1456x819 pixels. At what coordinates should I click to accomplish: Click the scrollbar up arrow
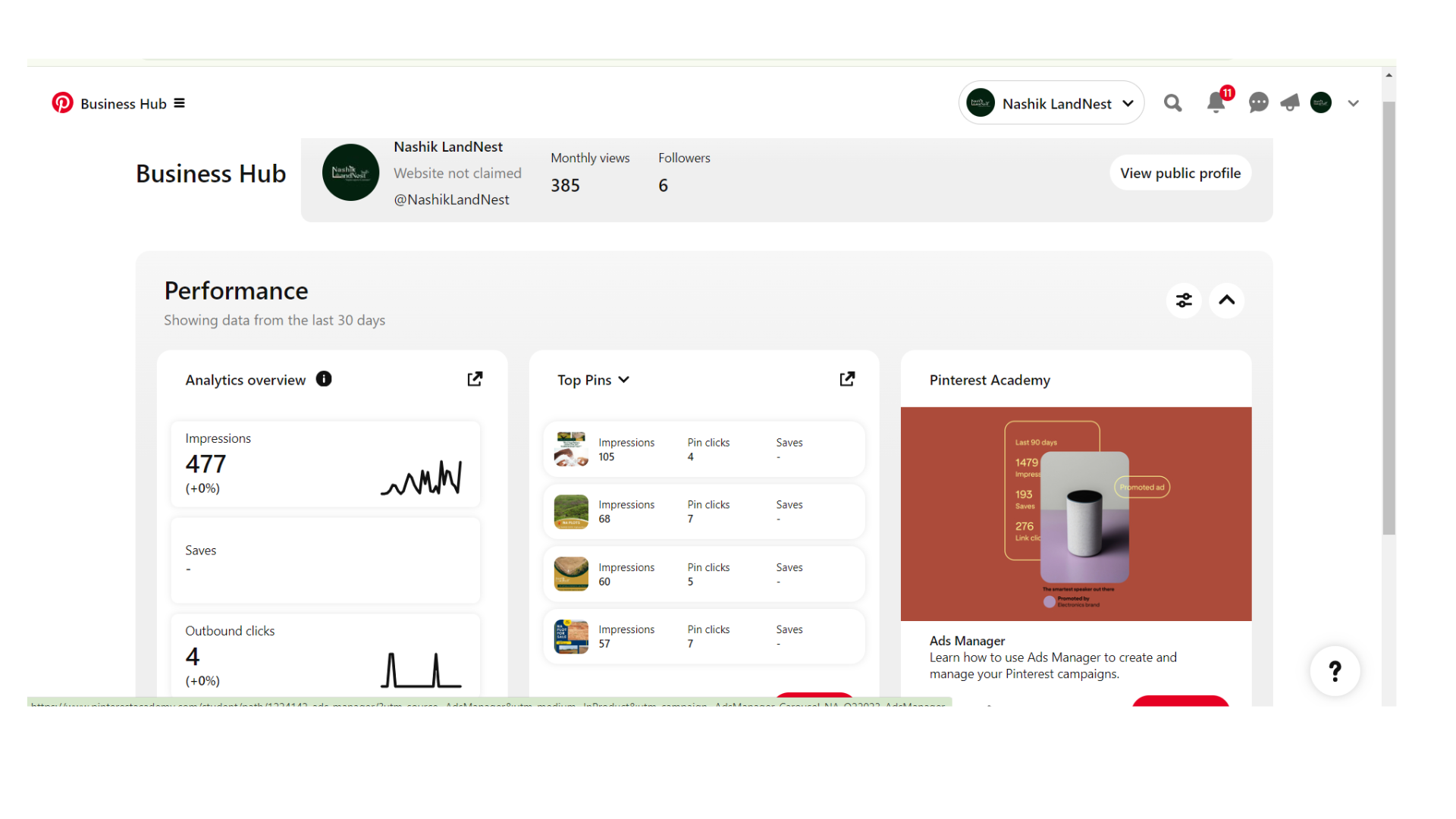point(1389,75)
